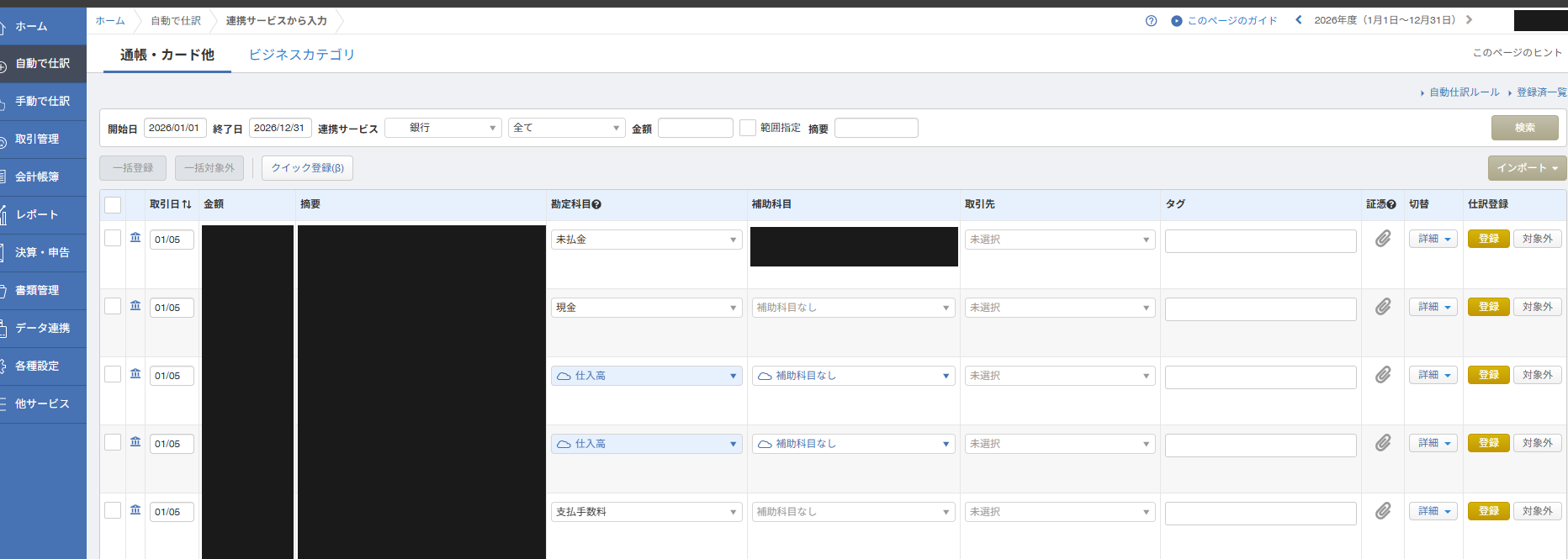
Task: Check the checkbox for the 支払手数料 row
Action: [x=113, y=510]
